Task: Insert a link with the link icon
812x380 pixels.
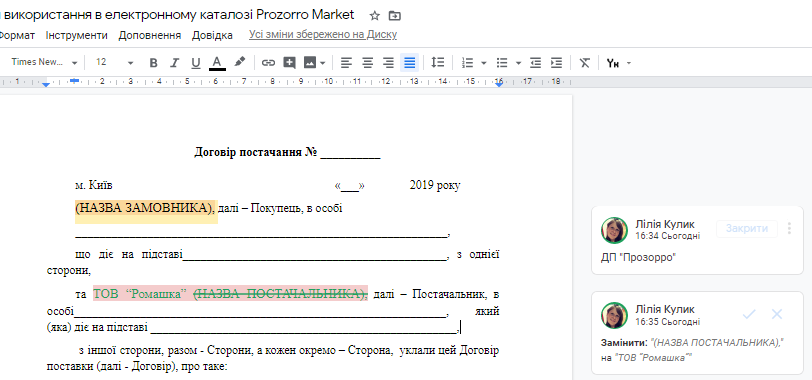Action: tap(268, 63)
